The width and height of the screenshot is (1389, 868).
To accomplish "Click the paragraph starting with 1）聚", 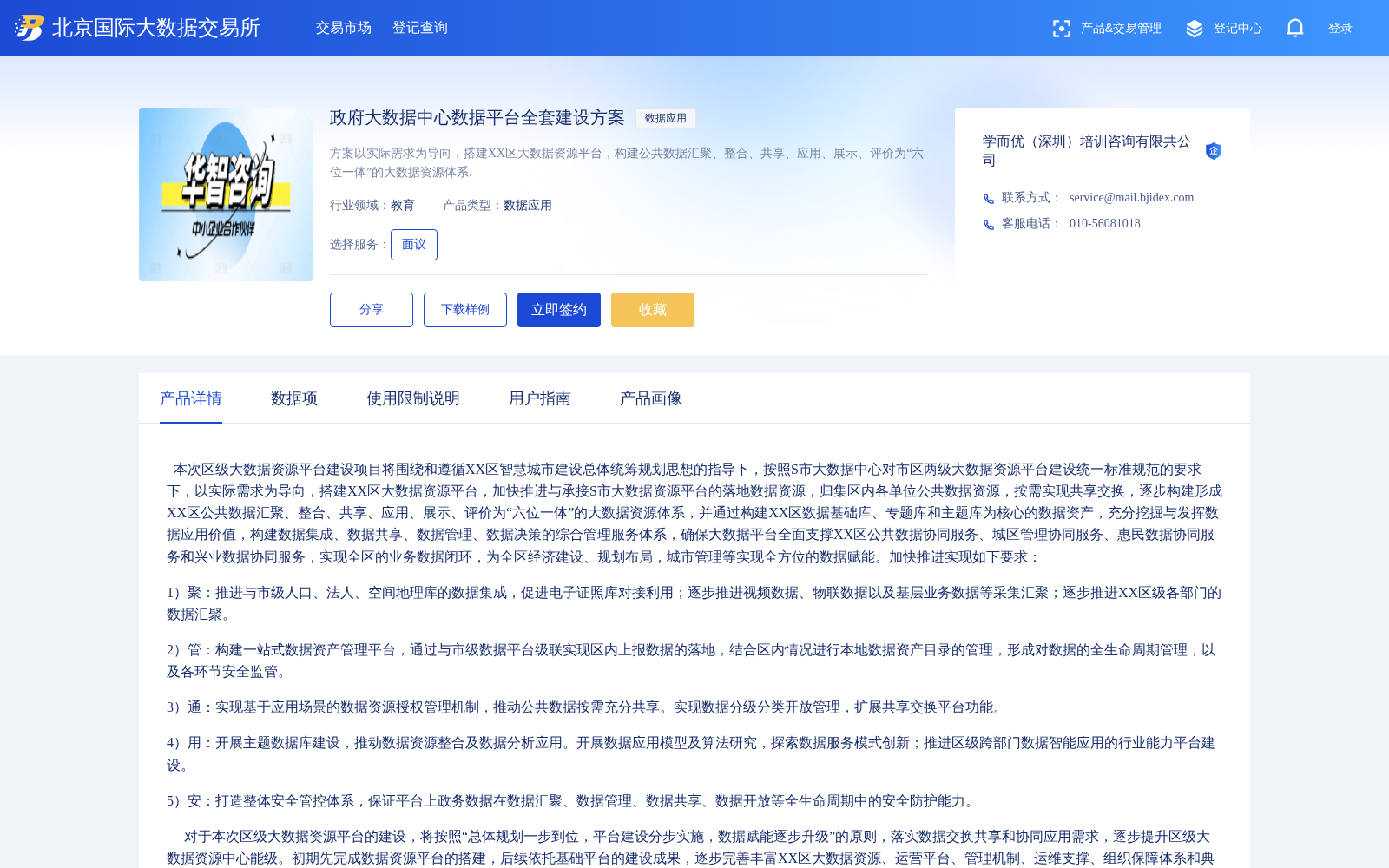I will click(x=694, y=603).
